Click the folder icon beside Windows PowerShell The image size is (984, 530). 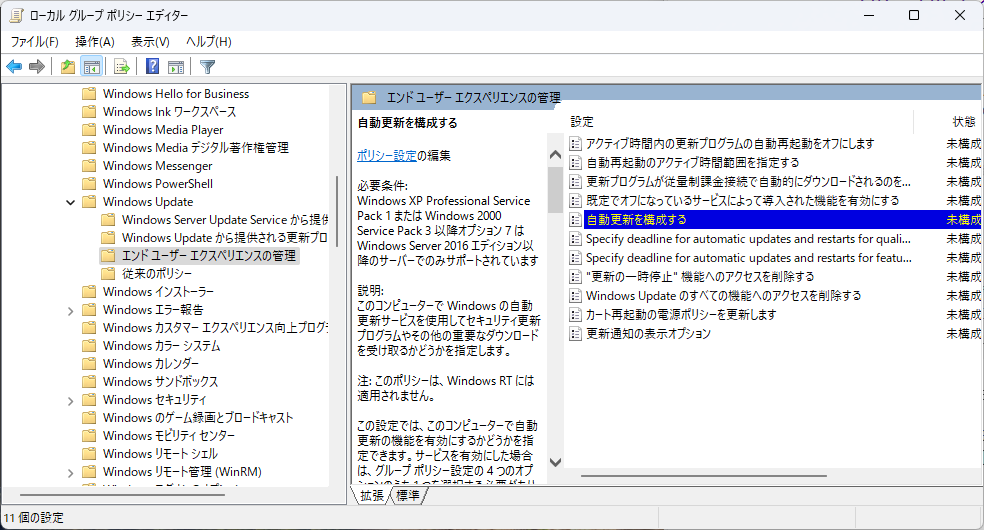coord(90,184)
